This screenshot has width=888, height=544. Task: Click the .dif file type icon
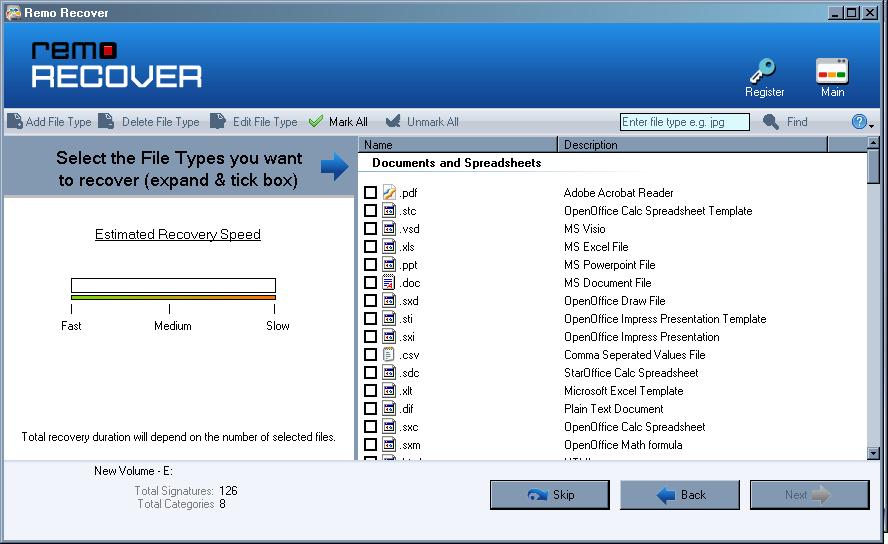tap(389, 409)
